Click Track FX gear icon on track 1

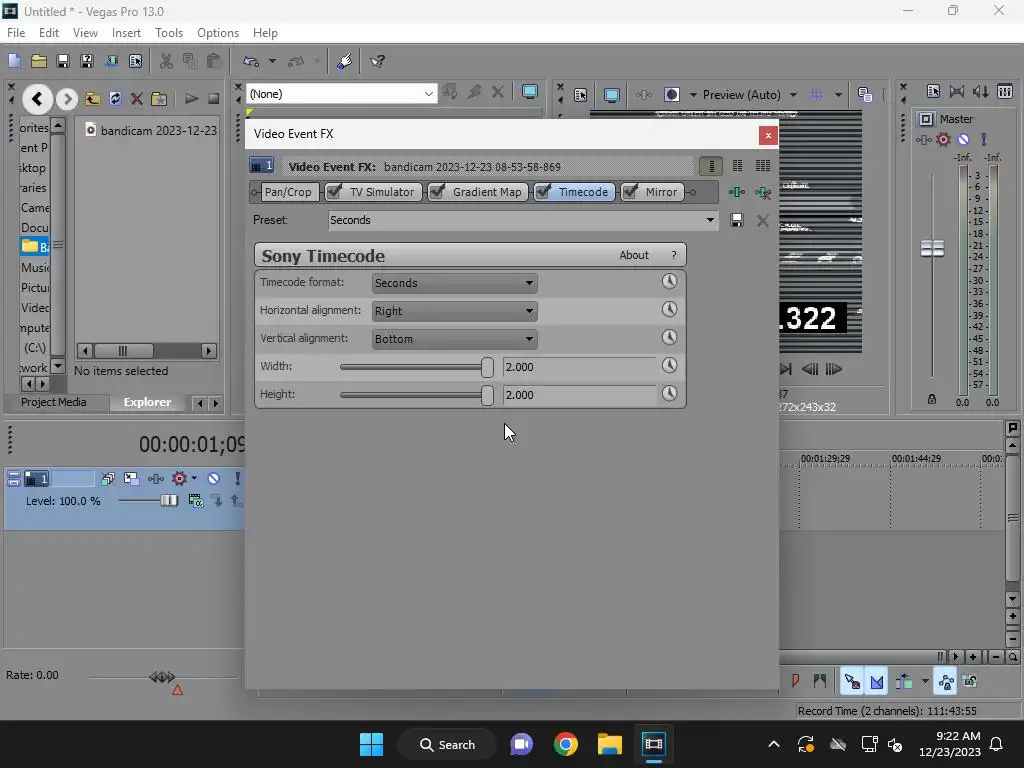coord(179,479)
